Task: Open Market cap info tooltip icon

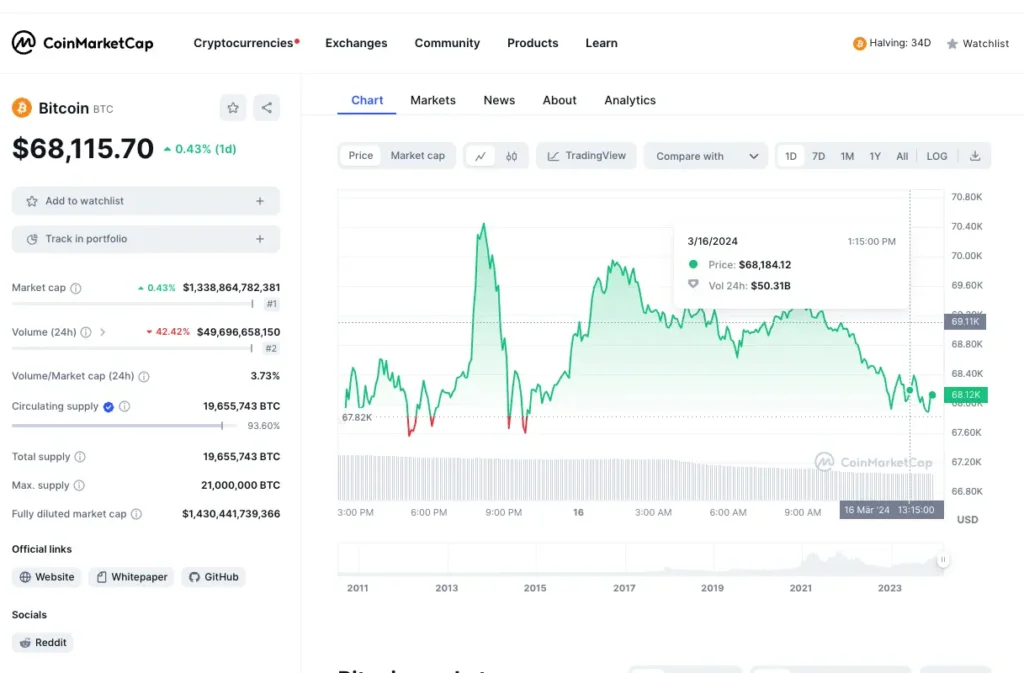Action: pyautogui.click(x=76, y=288)
